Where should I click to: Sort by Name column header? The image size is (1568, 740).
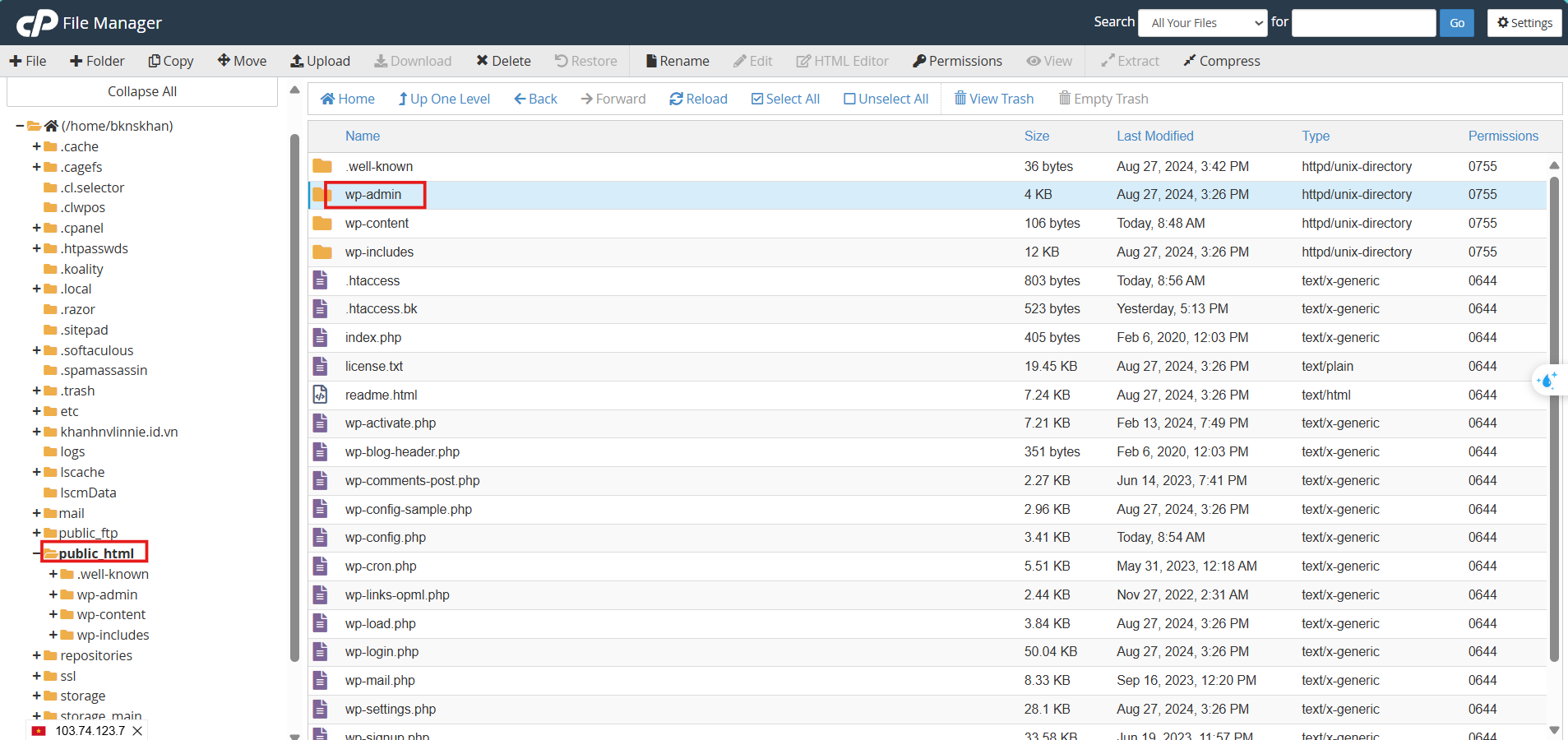coord(363,136)
